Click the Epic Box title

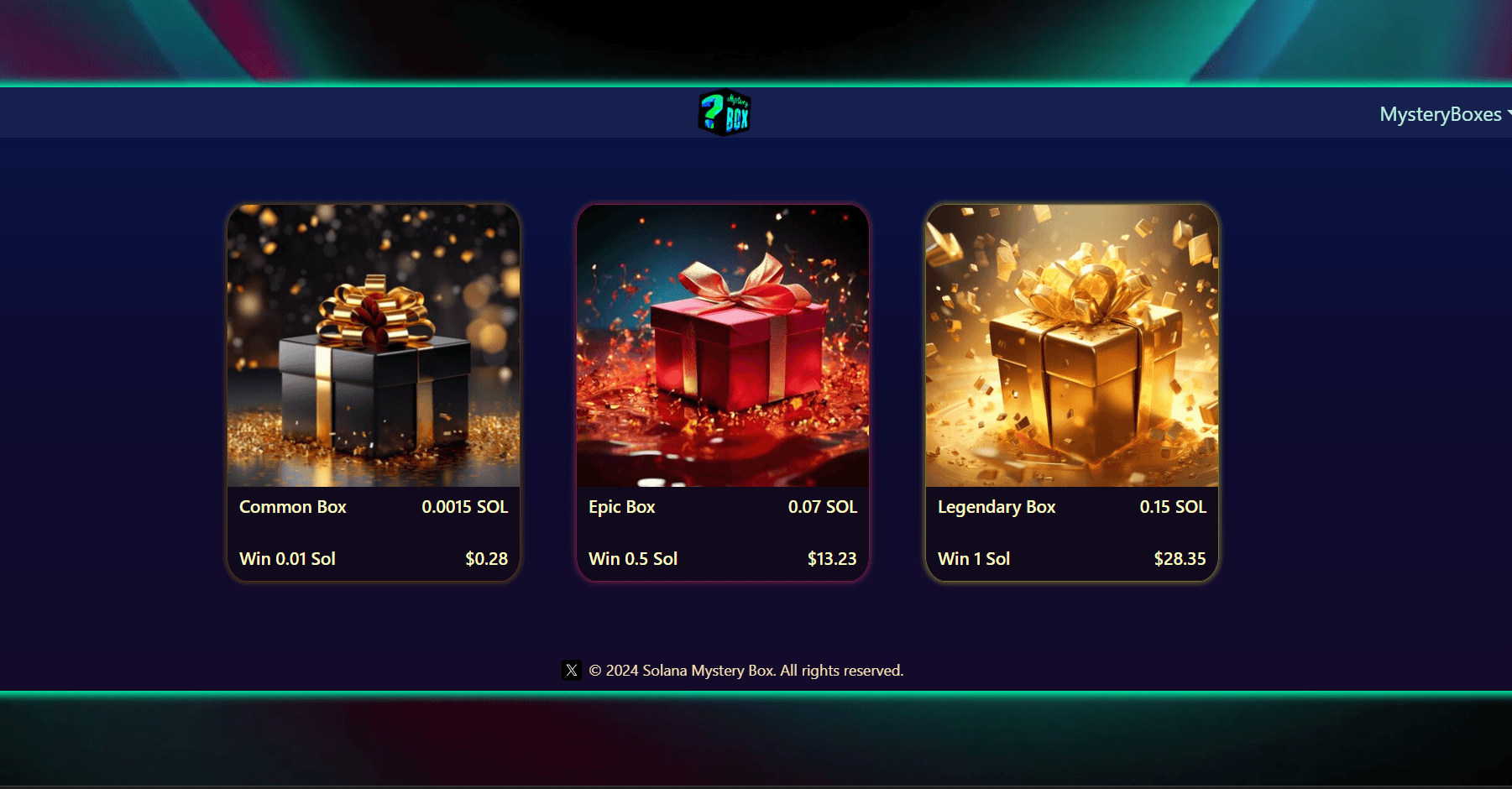tap(622, 507)
